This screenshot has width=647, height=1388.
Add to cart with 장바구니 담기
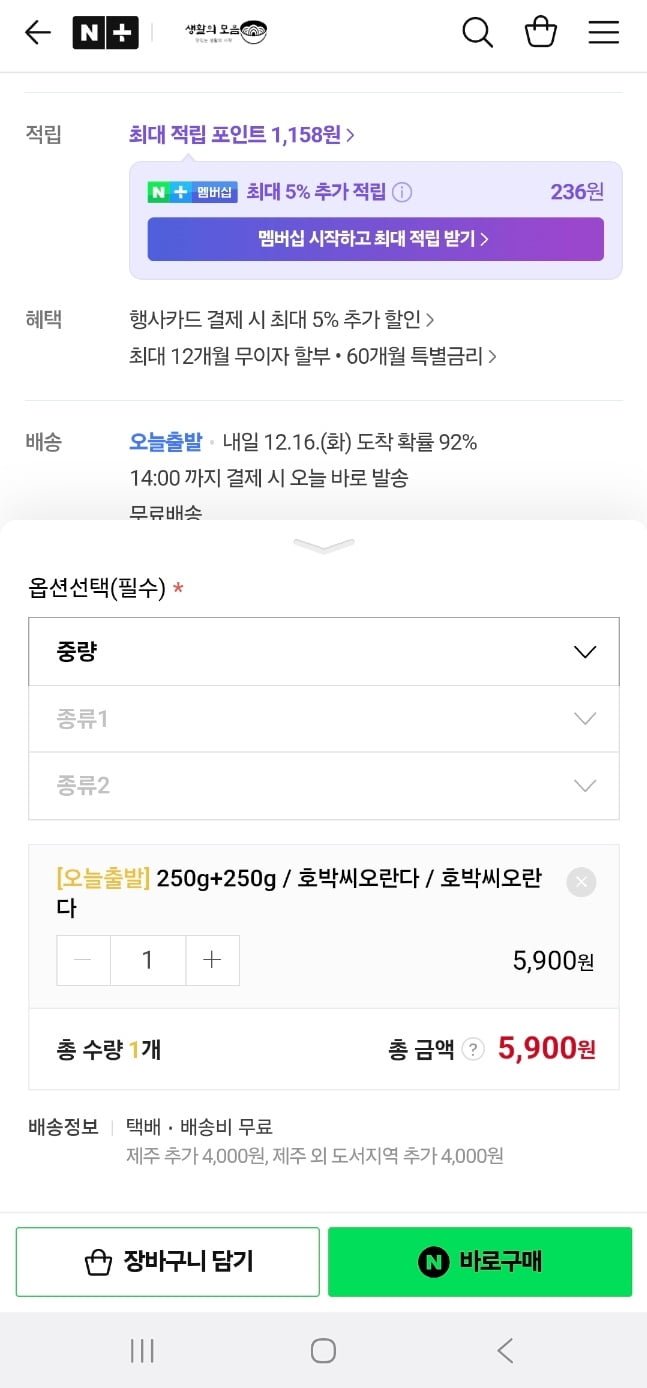point(168,1262)
